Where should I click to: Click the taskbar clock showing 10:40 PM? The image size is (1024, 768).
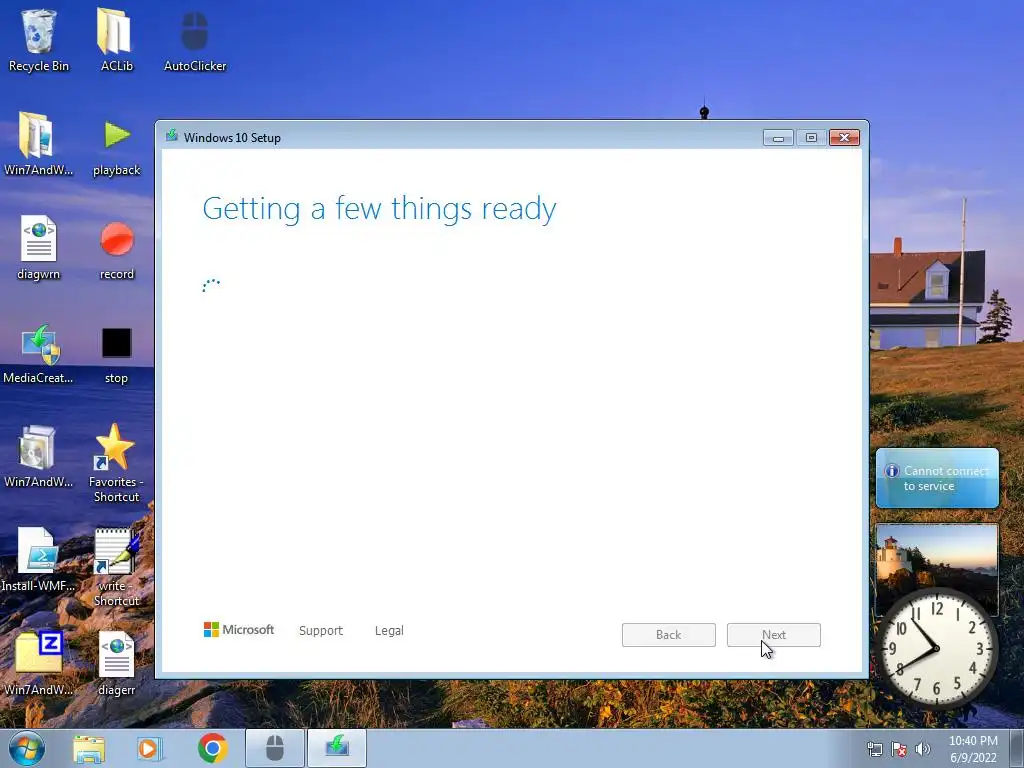pos(973,748)
